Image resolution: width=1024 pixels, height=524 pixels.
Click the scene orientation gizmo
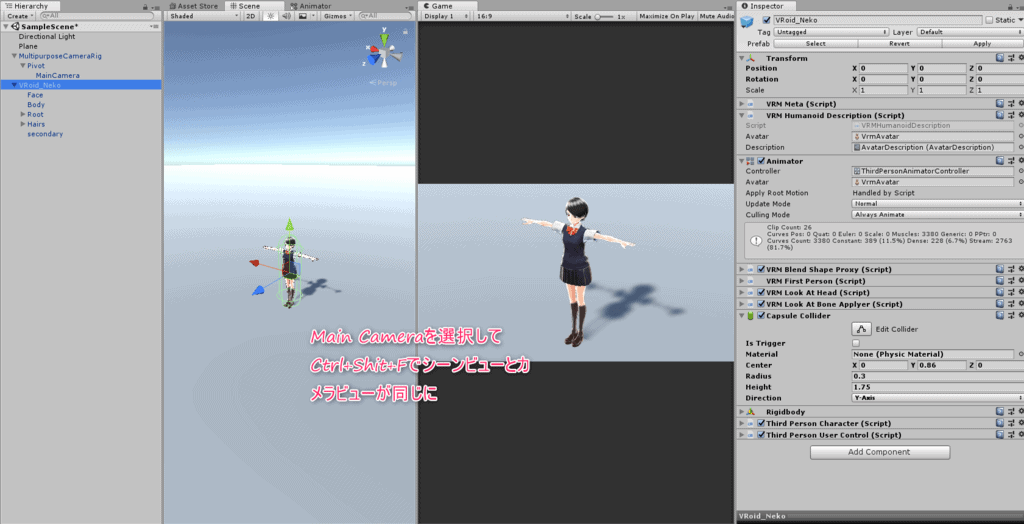[x=383, y=55]
